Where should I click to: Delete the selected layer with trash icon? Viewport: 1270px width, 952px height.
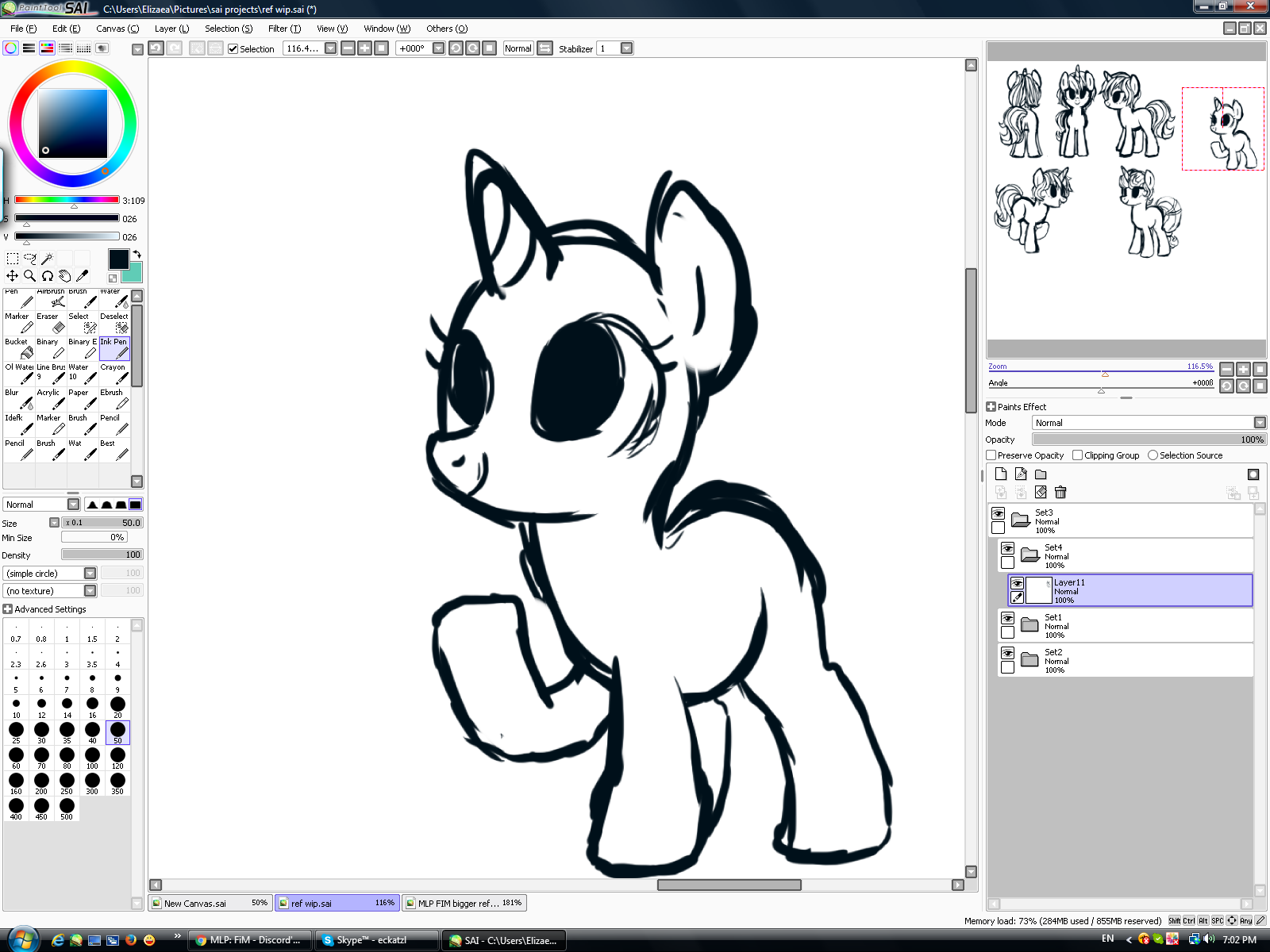1060,493
